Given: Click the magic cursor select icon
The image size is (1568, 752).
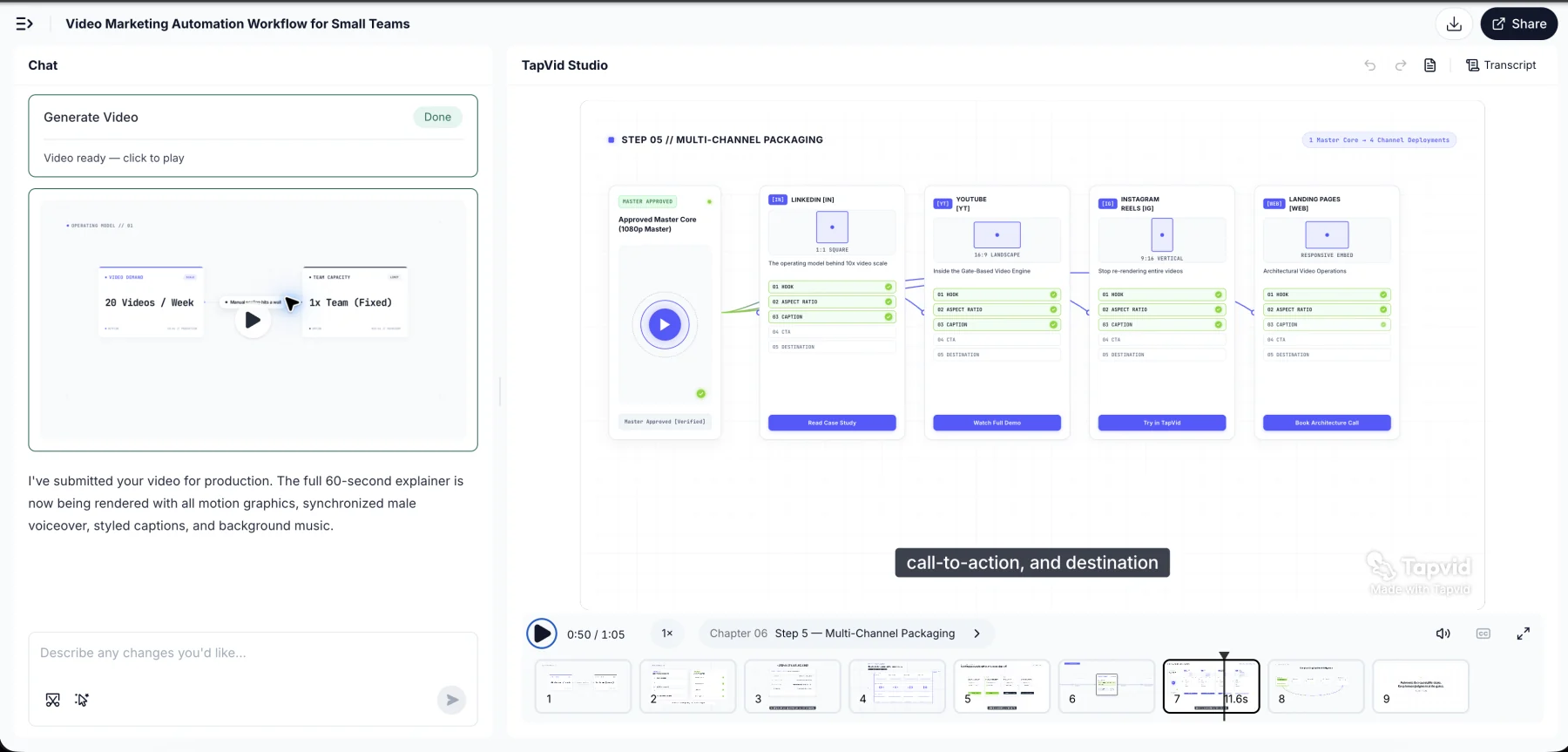Looking at the screenshot, I should pyautogui.click(x=82, y=700).
